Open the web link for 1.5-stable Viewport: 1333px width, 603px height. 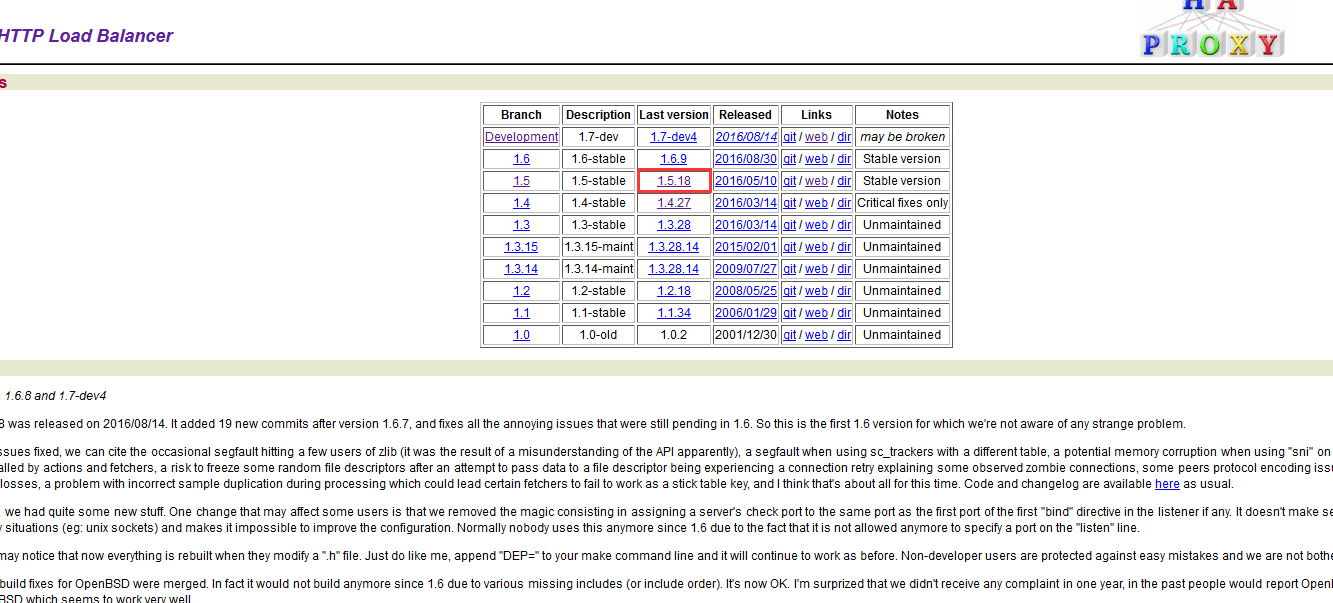point(816,181)
